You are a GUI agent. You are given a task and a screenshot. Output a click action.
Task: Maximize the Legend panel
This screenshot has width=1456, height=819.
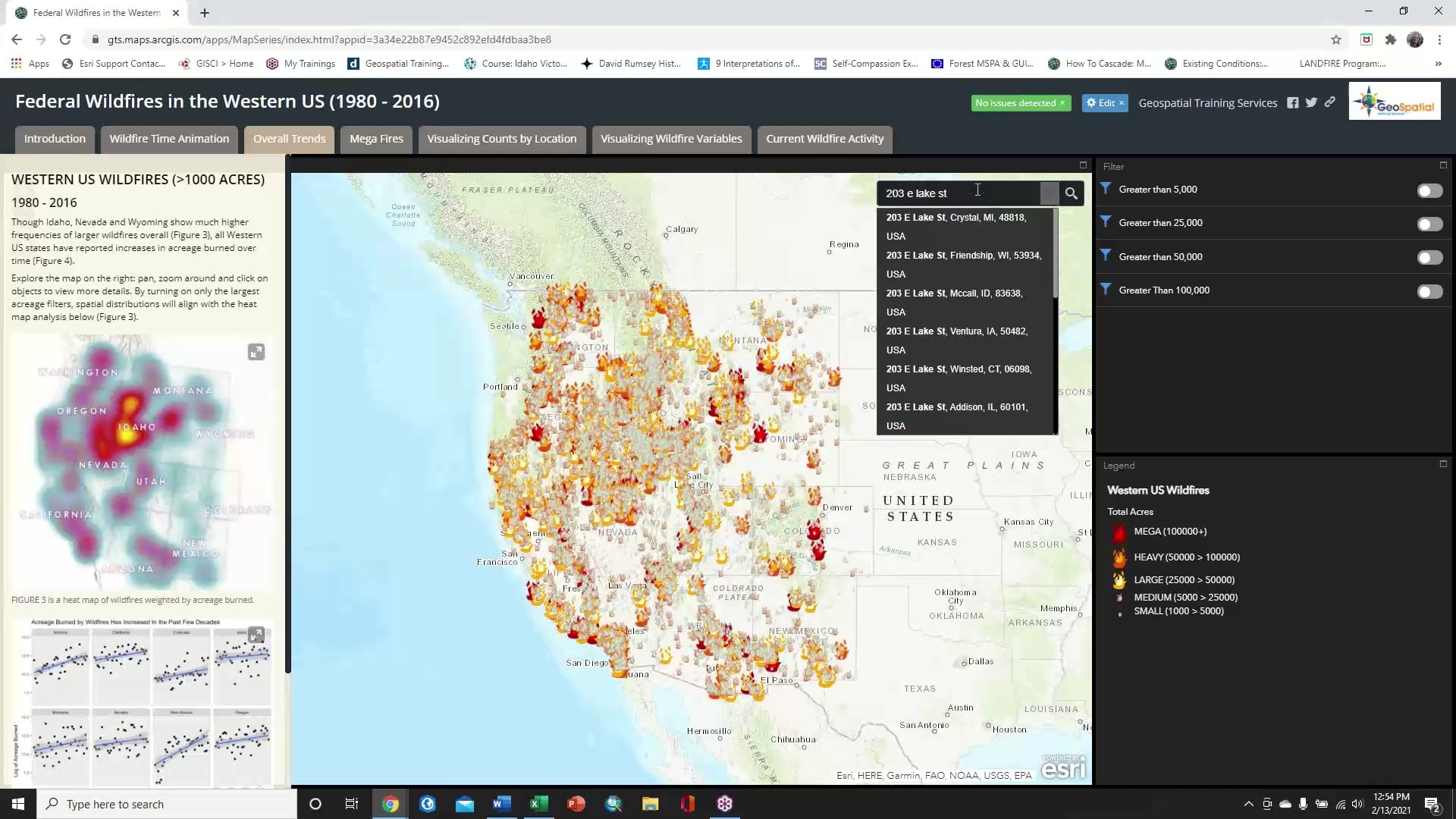[x=1443, y=463]
